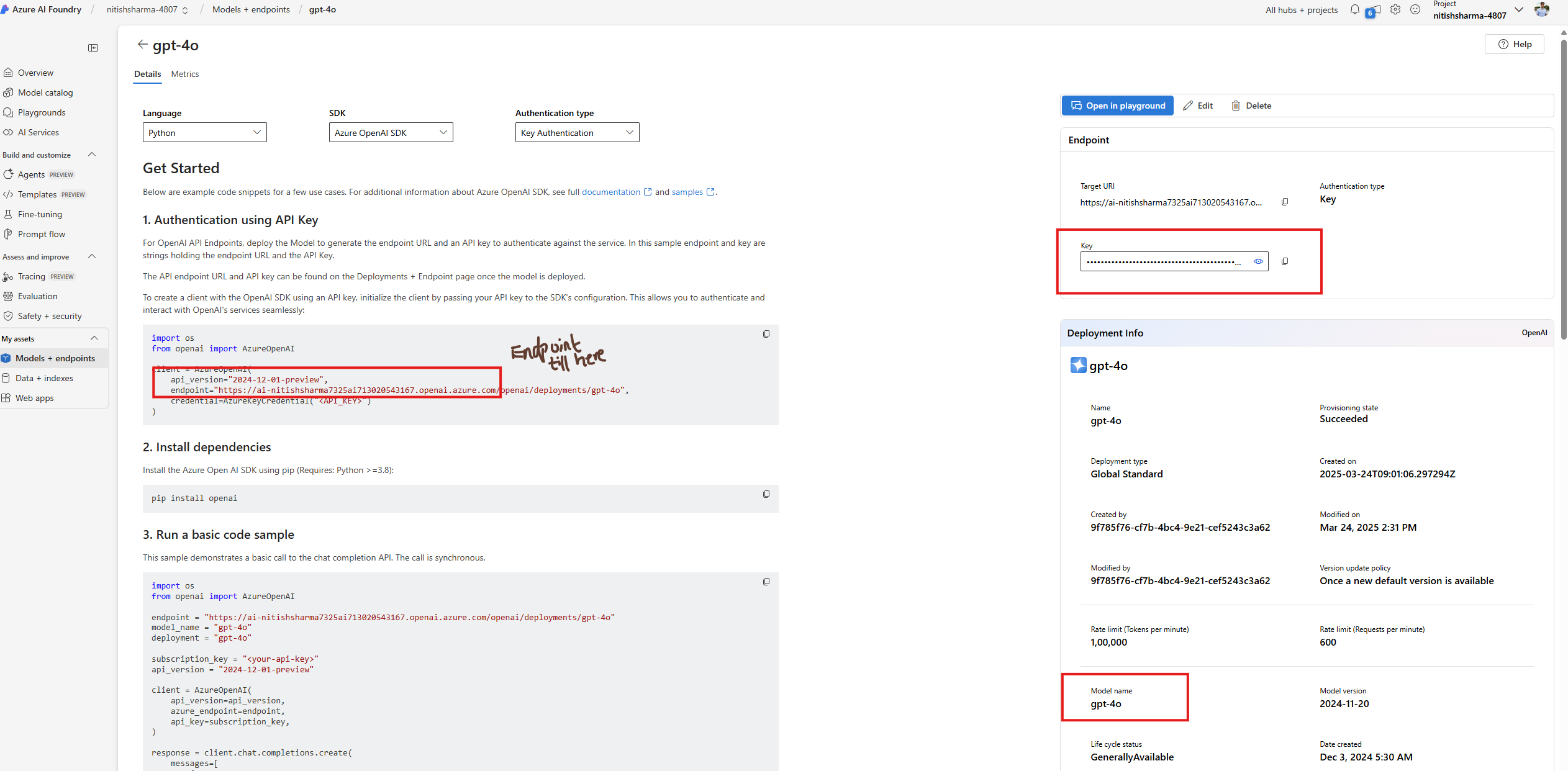Image resolution: width=1568 pixels, height=771 pixels.
Task: Copy the Target URI value
Action: click(x=1285, y=202)
